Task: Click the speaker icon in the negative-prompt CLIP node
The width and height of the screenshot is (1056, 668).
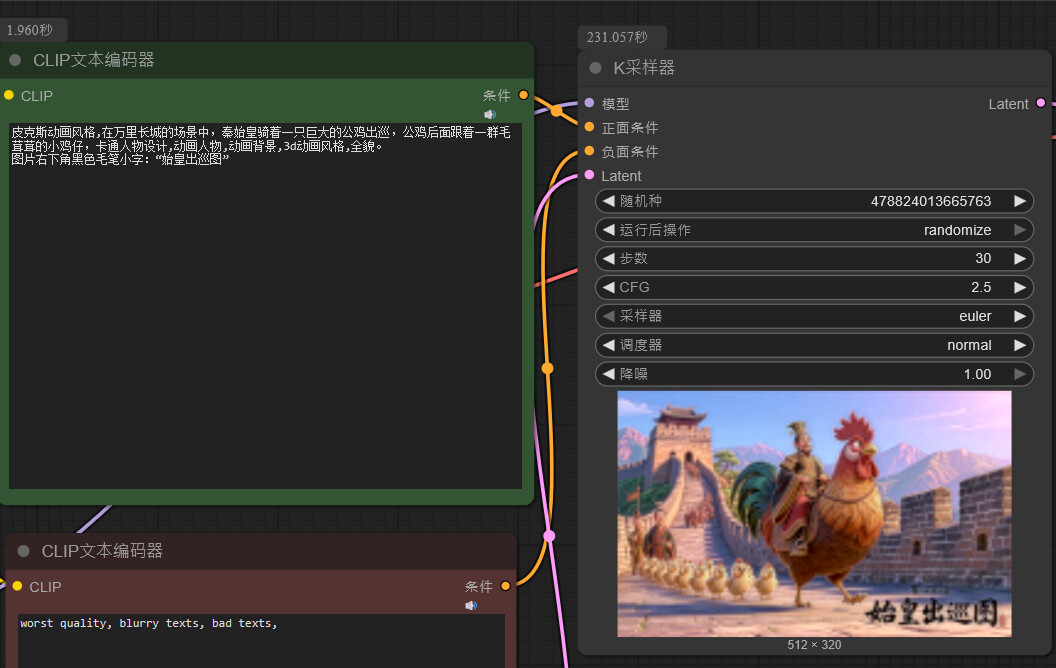Action: click(471, 605)
